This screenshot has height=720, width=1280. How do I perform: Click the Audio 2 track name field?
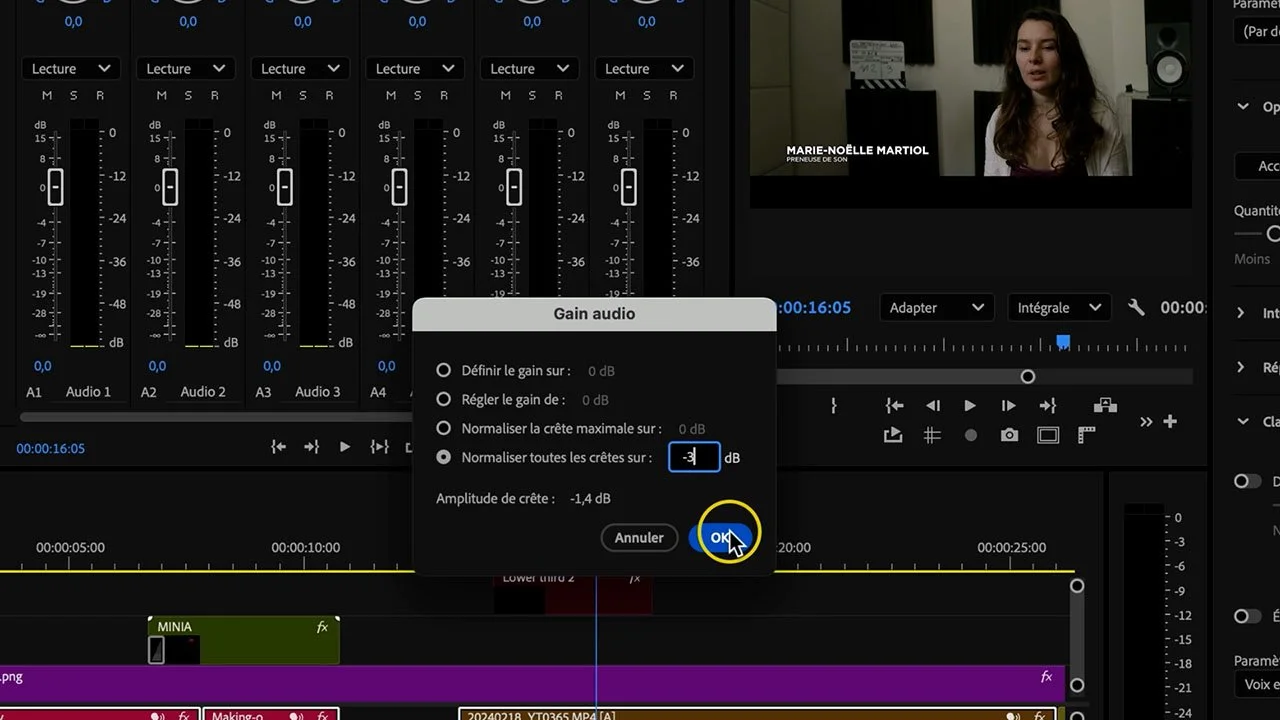(203, 392)
